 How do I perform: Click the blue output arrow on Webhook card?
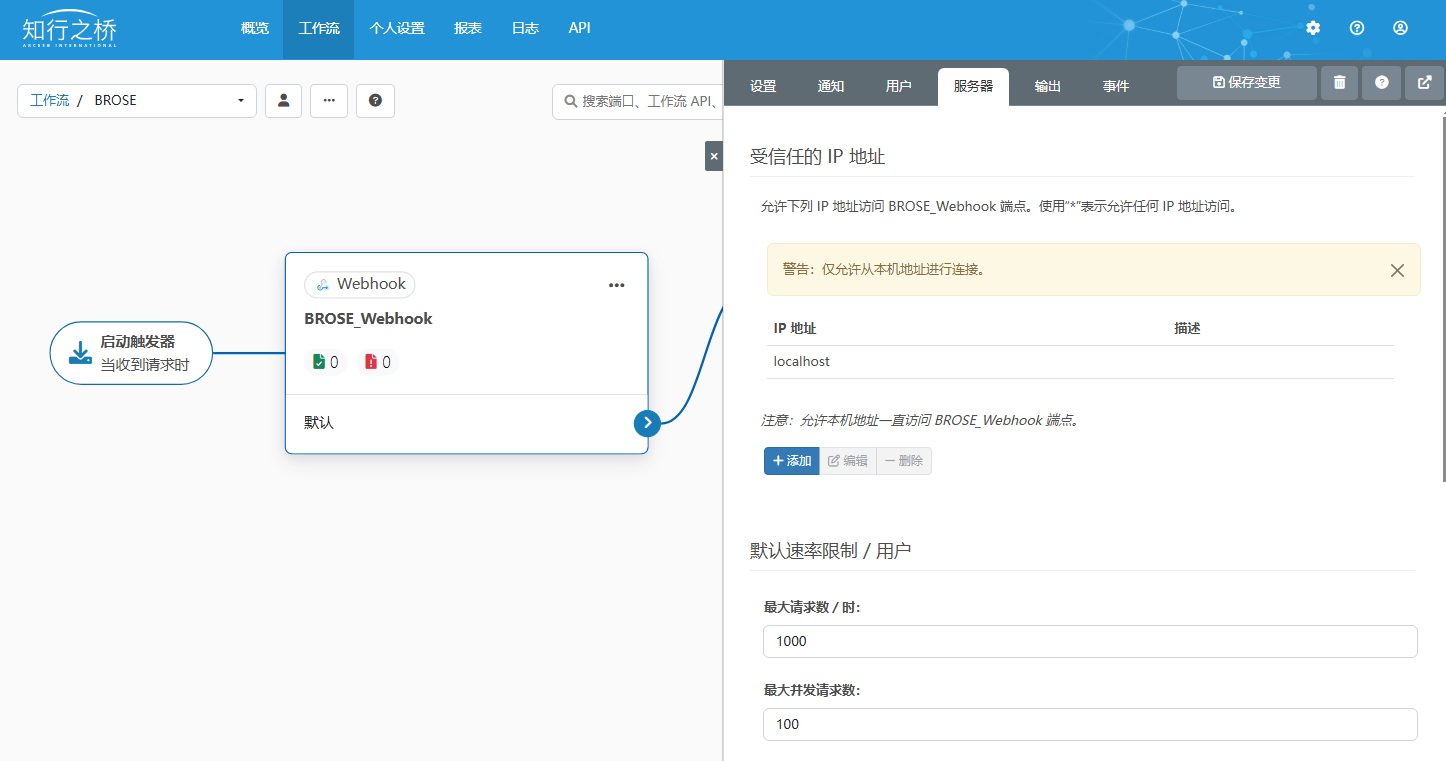click(647, 423)
